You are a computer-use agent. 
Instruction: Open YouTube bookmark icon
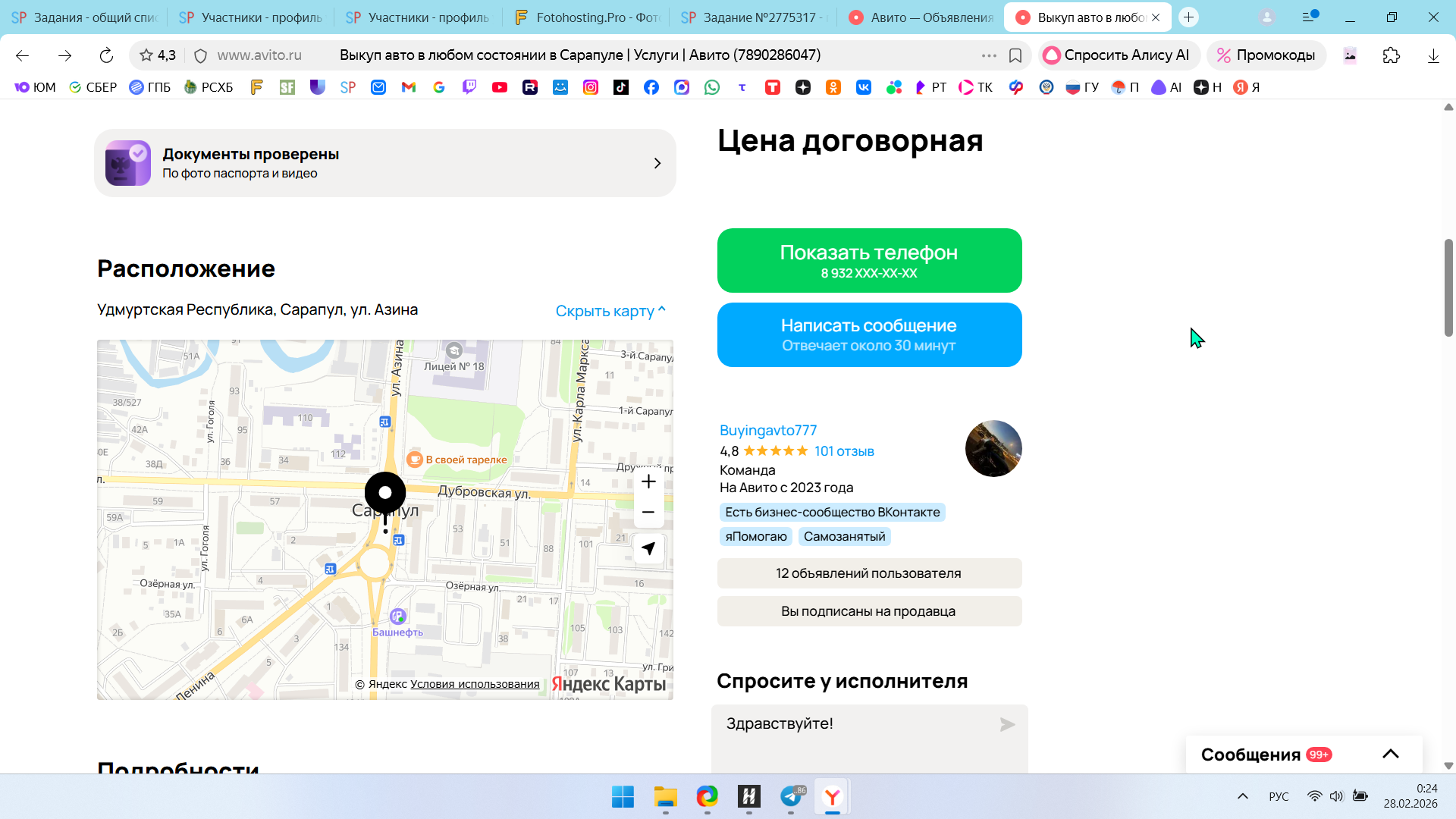click(x=500, y=87)
